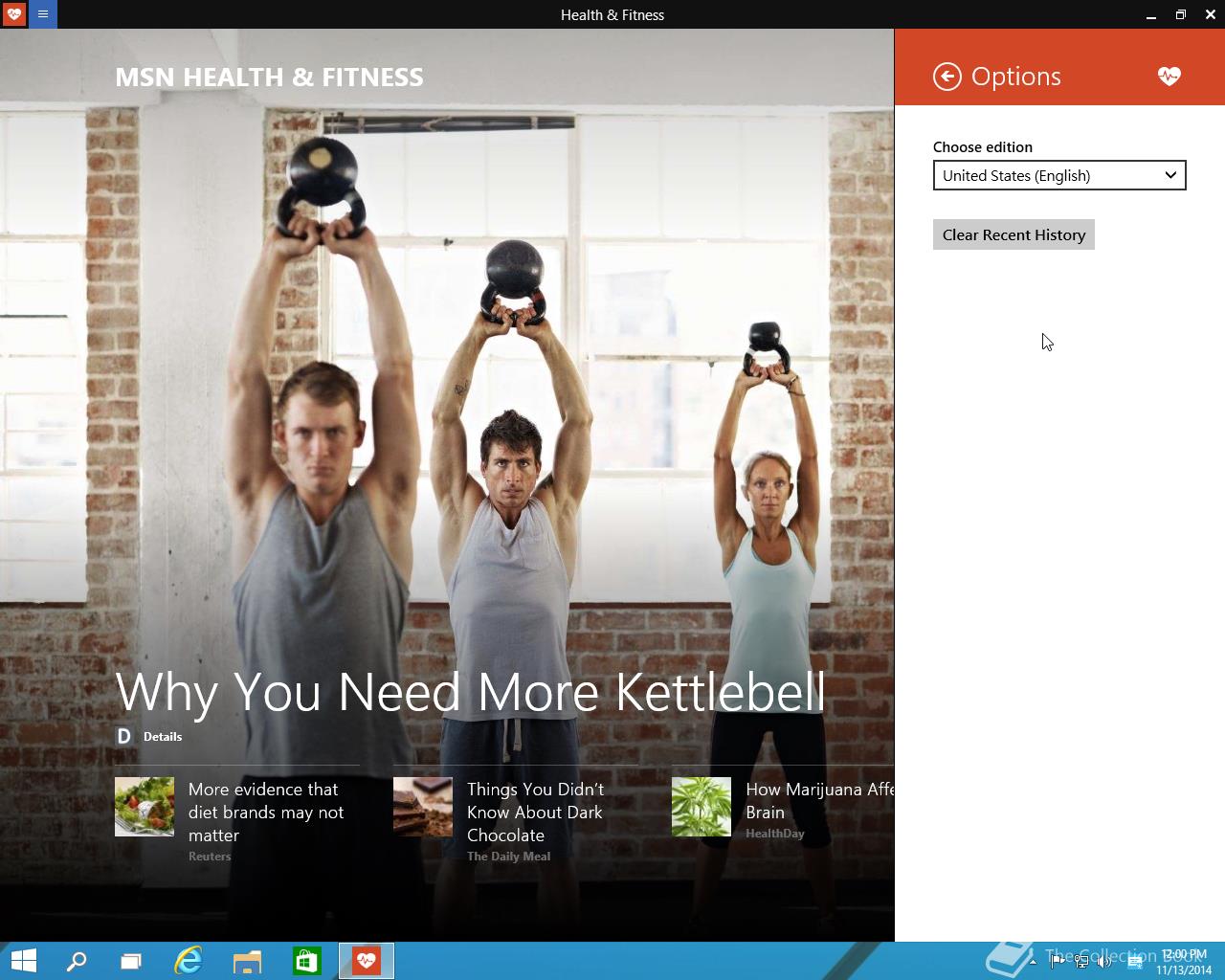Open the app menu hamburger icon in title bar
This screenshot has height=980, width=1225.
[x=43, y=14]
